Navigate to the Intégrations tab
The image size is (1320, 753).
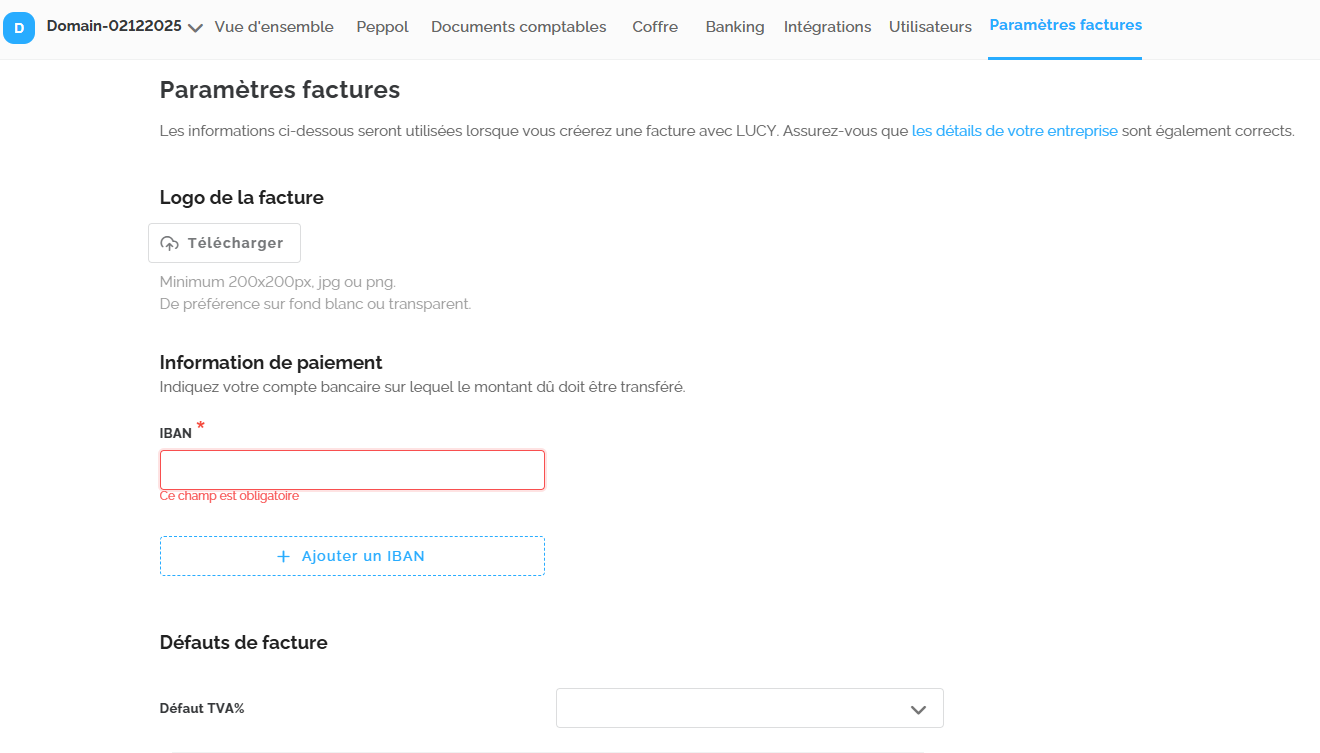[x=827, y=27]
